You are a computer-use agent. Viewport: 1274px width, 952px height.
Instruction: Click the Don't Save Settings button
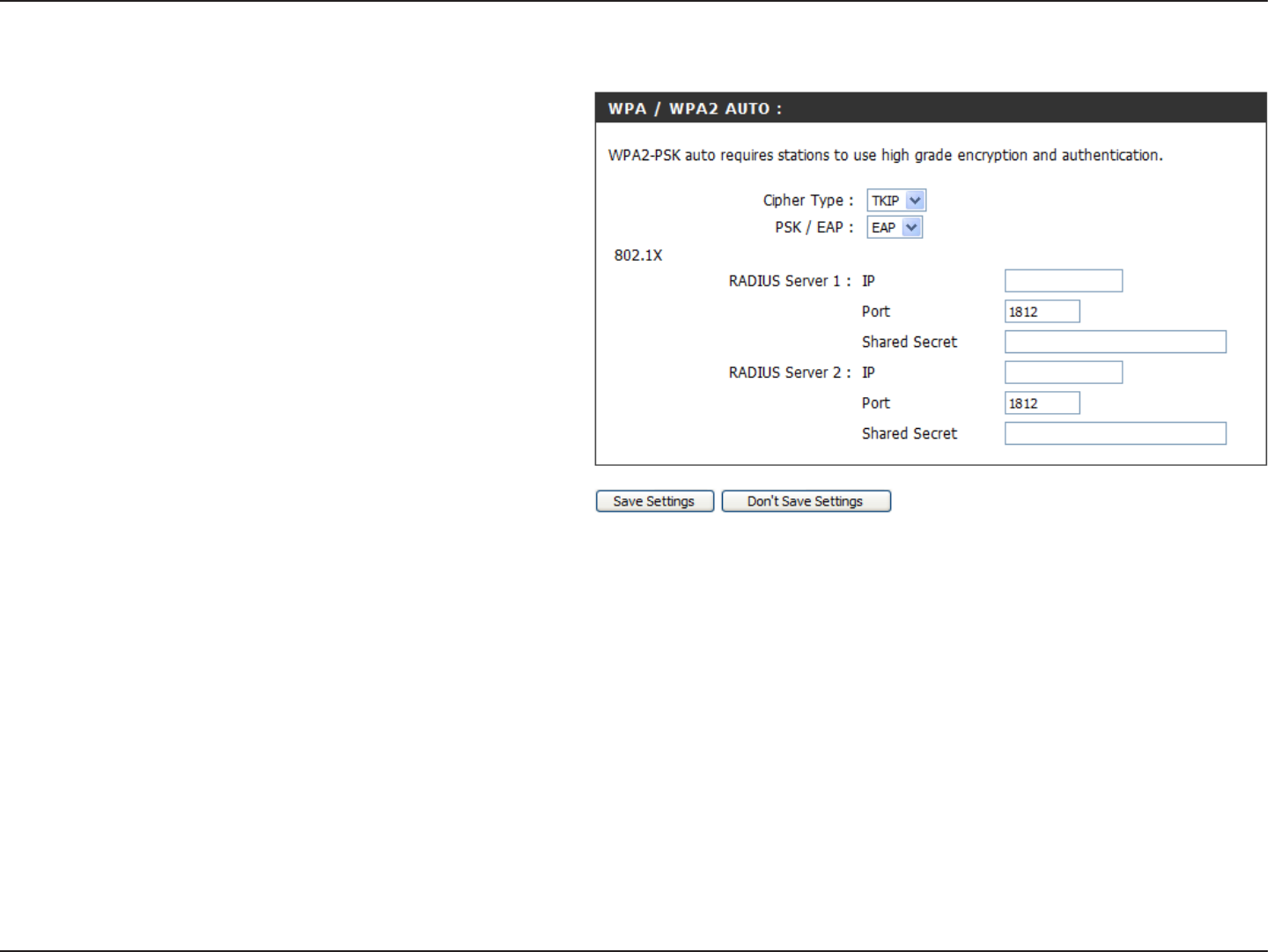click(x=806, y=501)
